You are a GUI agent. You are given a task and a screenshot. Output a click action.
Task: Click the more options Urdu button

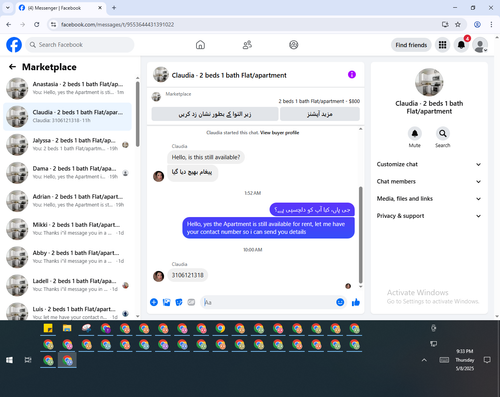click(x=320, y=114)
